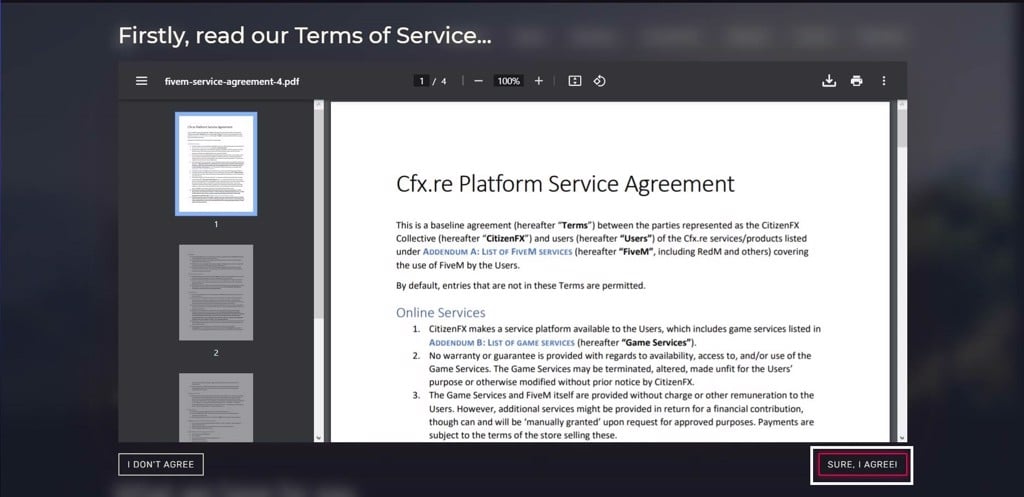1024x497 pixels.
Task: Print the PDF document
Action: point(857,81)
